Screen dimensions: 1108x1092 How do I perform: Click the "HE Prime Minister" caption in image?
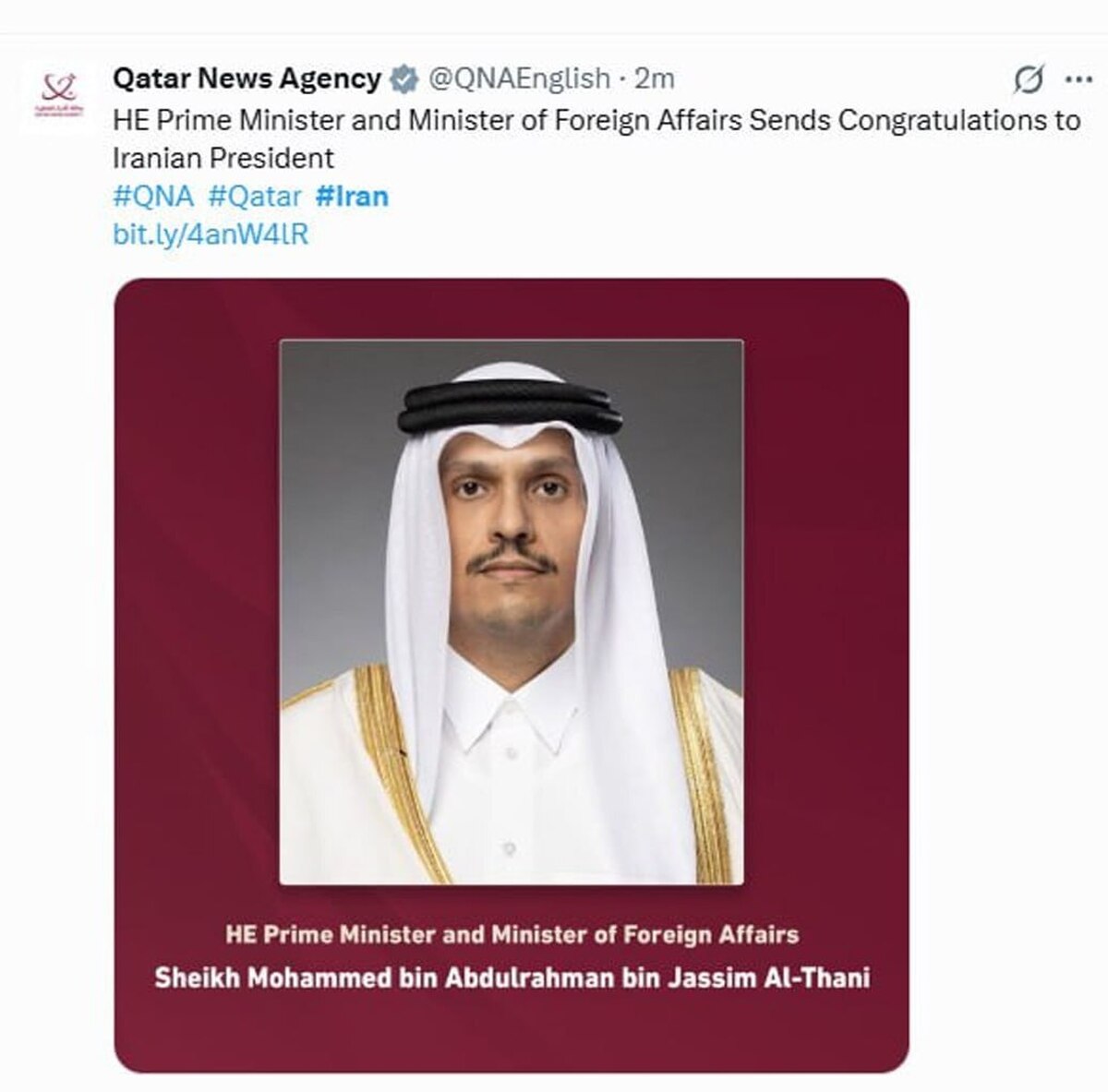[x=512, y=934]
